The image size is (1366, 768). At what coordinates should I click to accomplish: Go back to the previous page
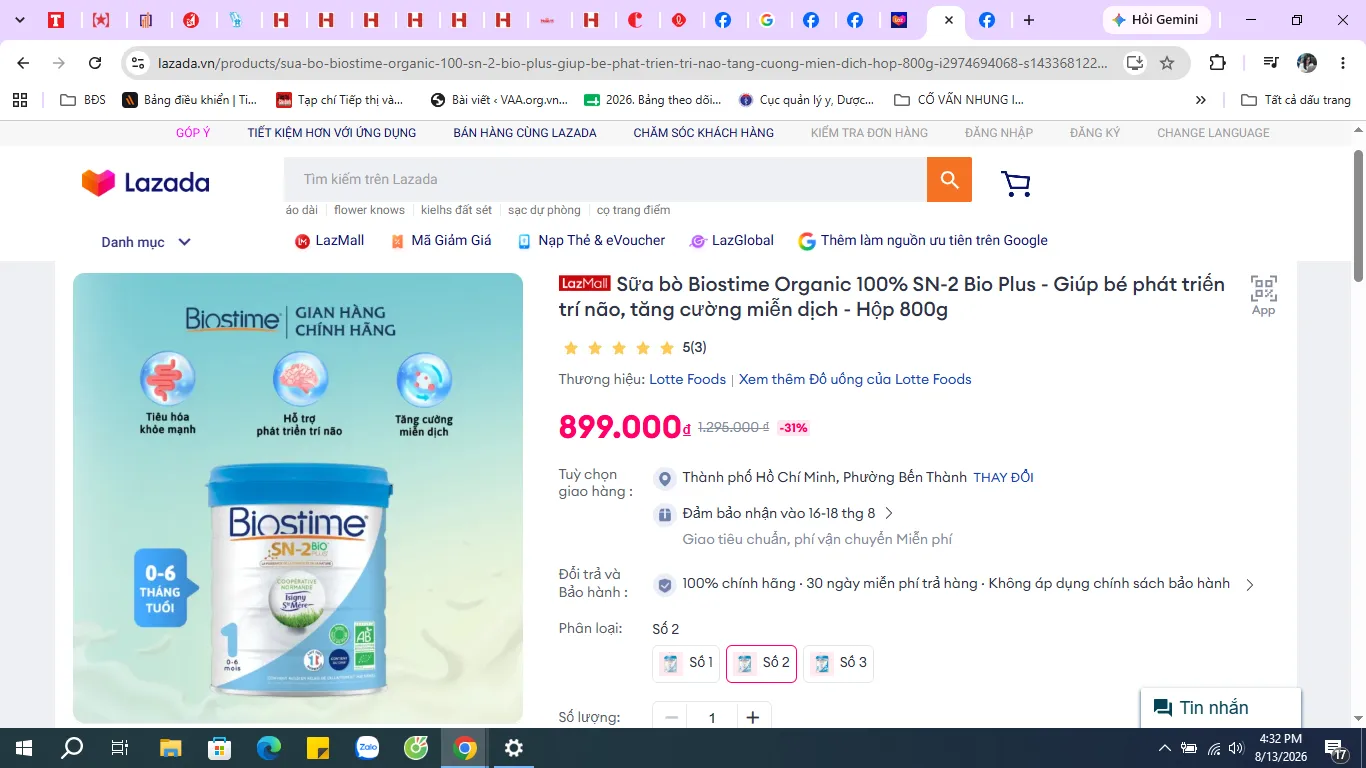(23, 63)
